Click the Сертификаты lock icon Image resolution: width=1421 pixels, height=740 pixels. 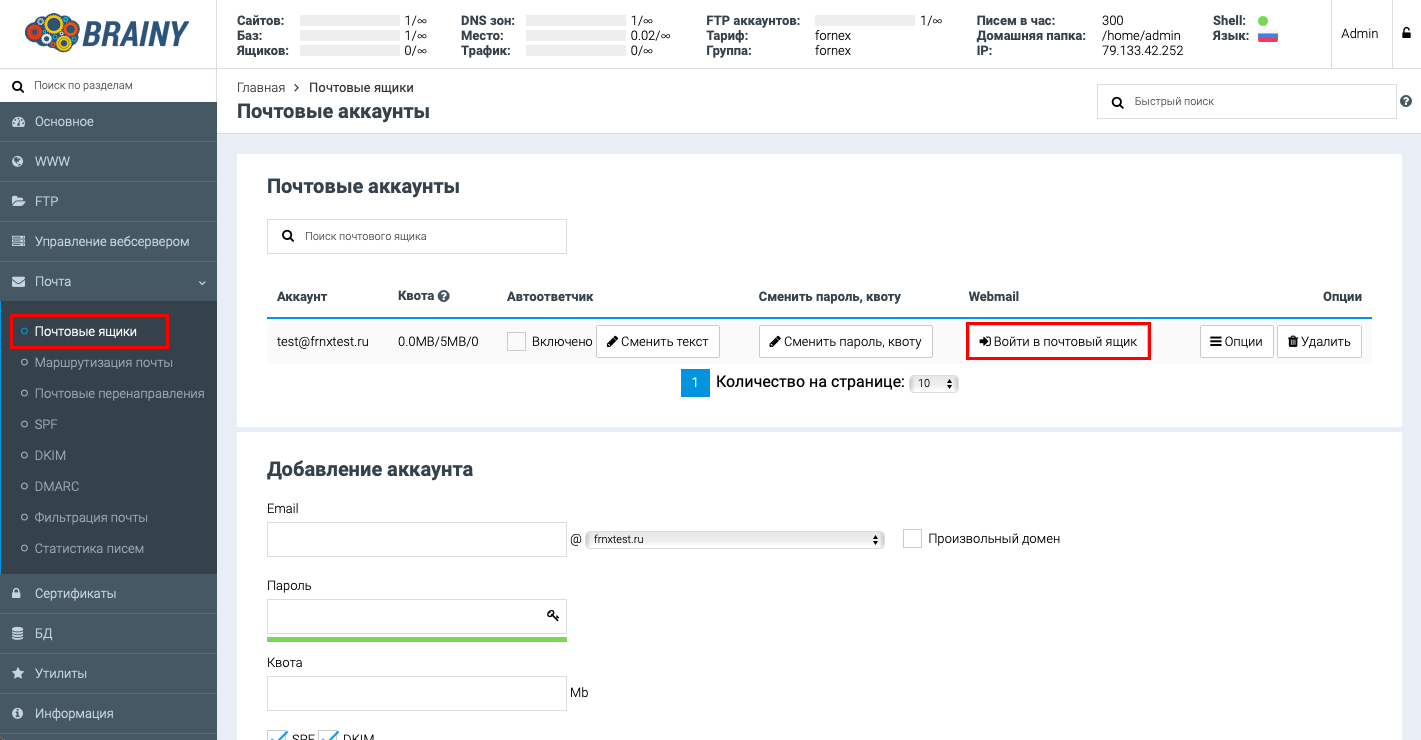pyautogui.click(x=17, y=594)
